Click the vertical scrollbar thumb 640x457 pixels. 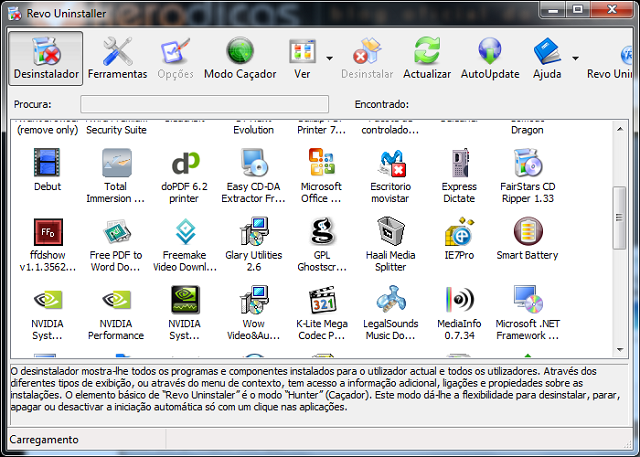click(x=620, y=217)
